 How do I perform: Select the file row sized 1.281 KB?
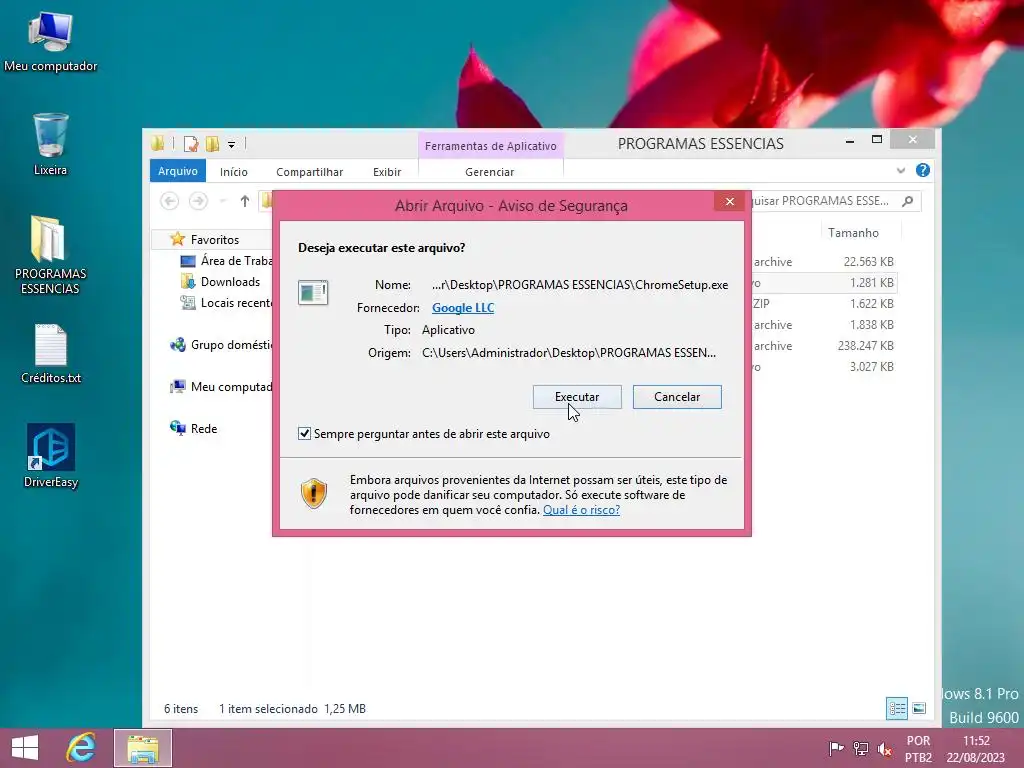824,283
